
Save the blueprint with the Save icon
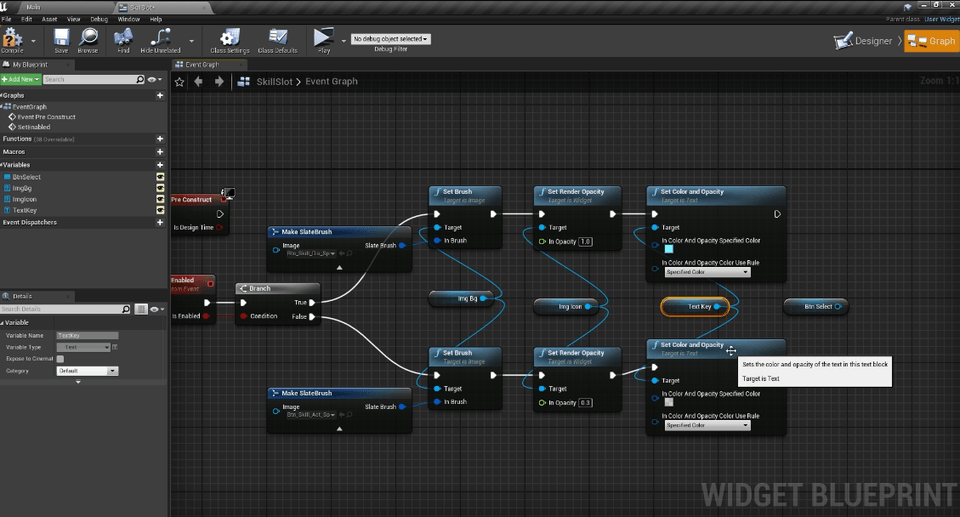[x=61, y=38]
